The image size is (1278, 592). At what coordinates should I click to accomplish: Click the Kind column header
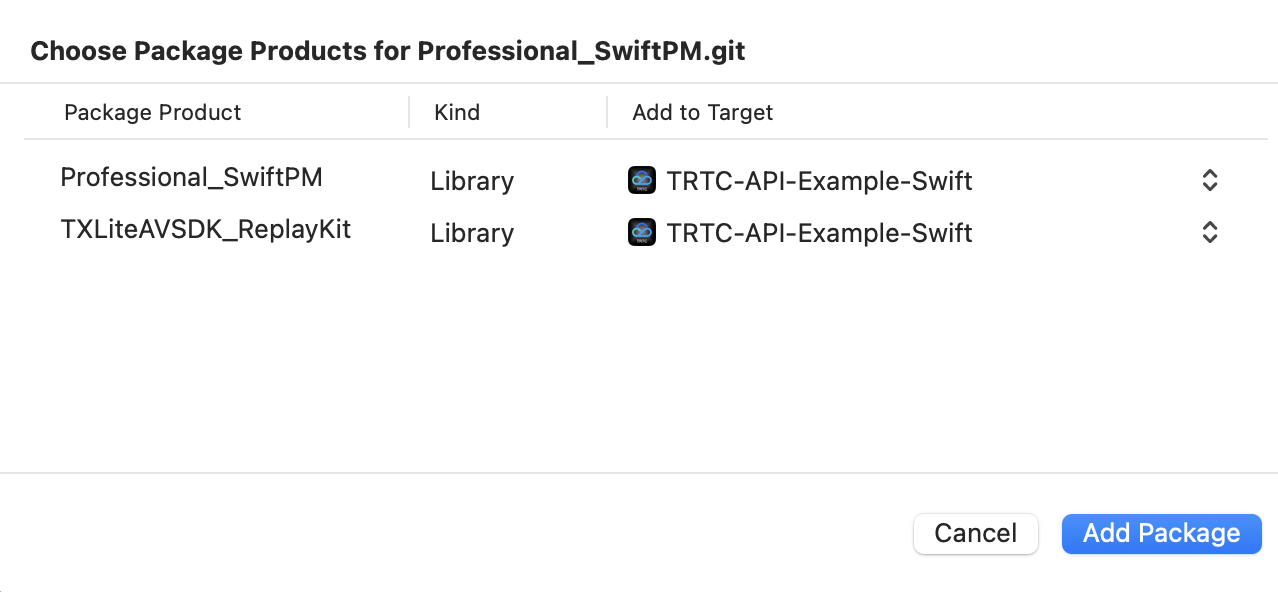457,112
